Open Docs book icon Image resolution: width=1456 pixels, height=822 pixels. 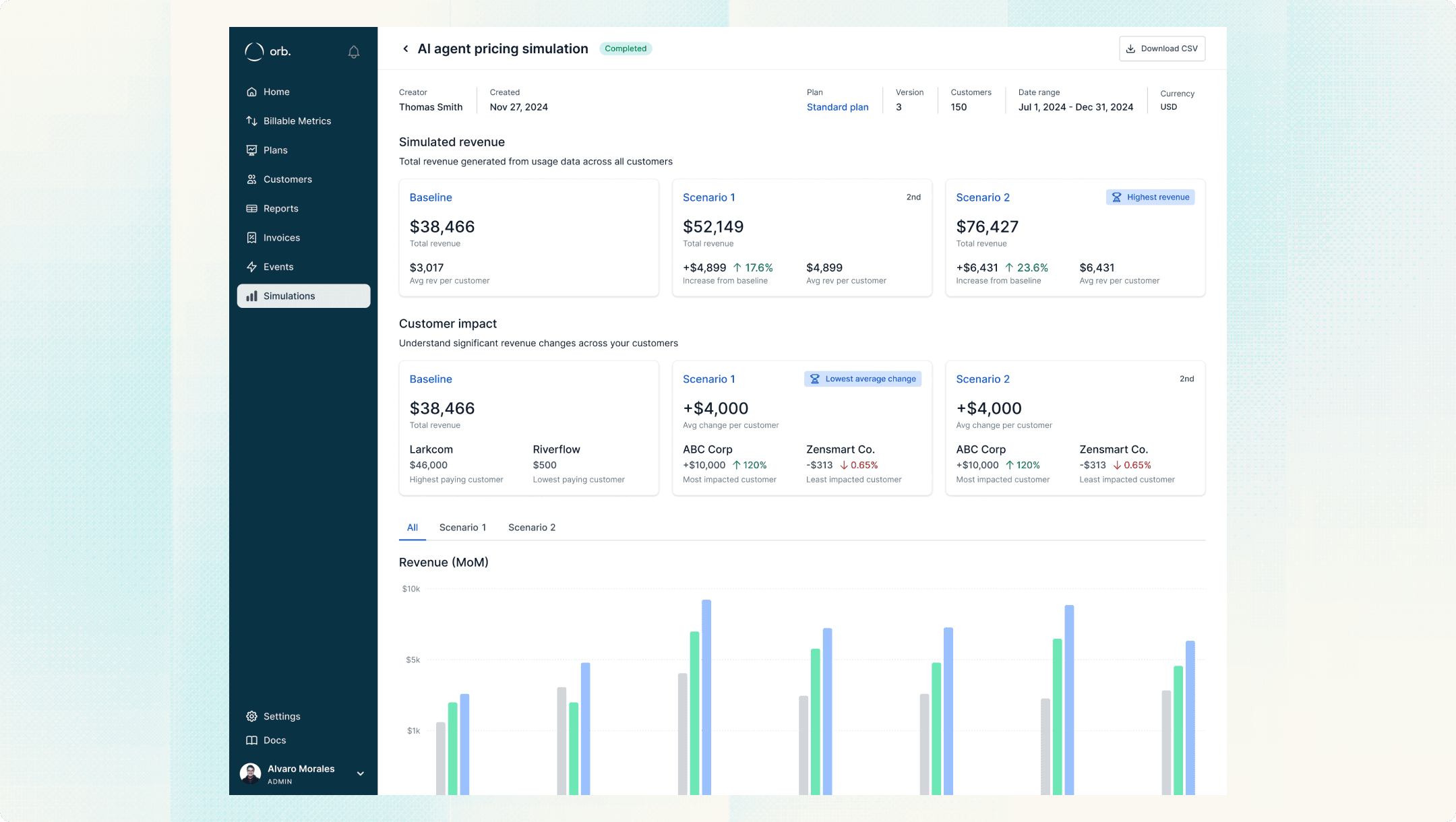click(x=252, y=740)
